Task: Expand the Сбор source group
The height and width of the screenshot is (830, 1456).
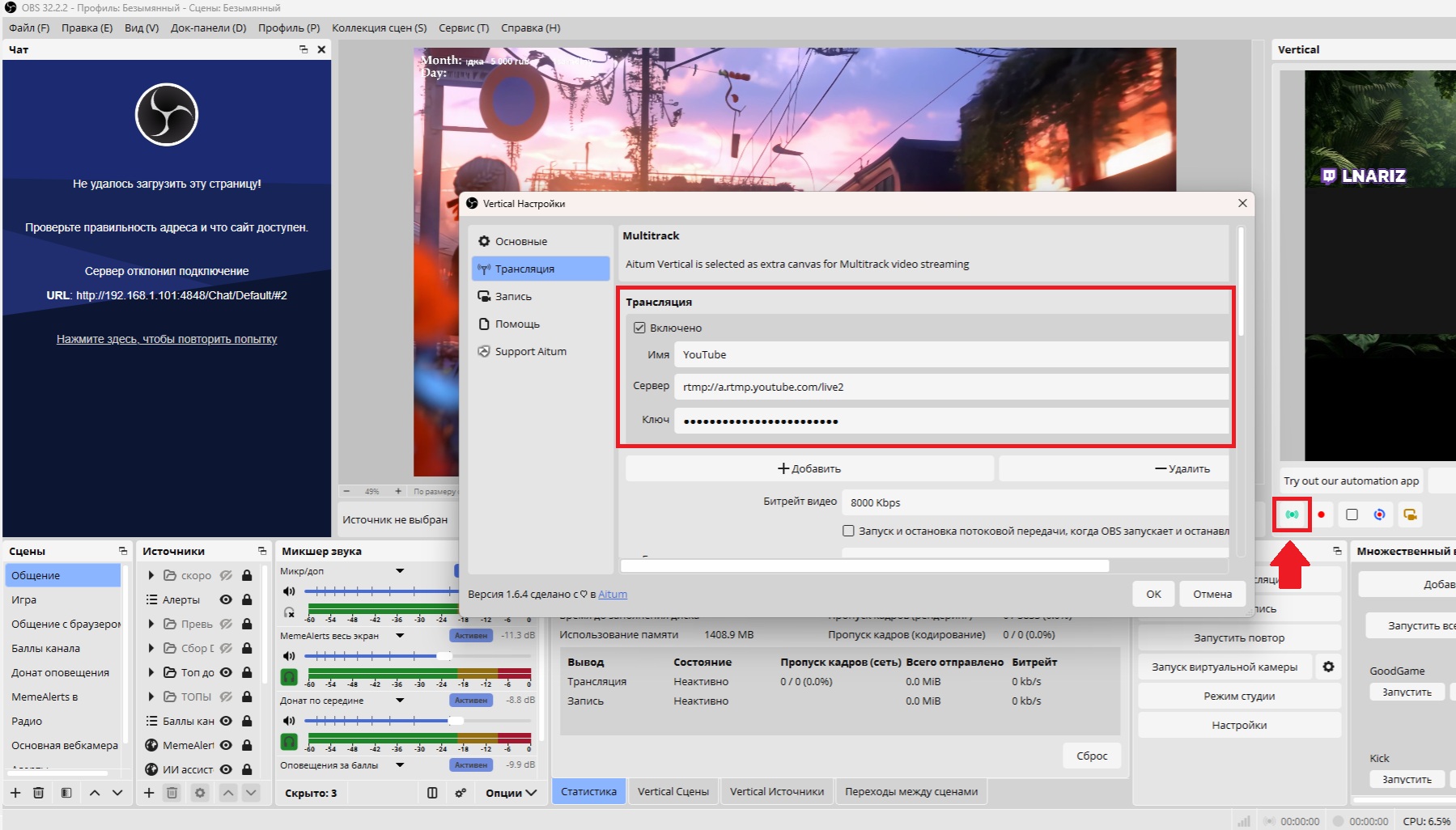Action: pyautogui.click(x=151, y=648)
